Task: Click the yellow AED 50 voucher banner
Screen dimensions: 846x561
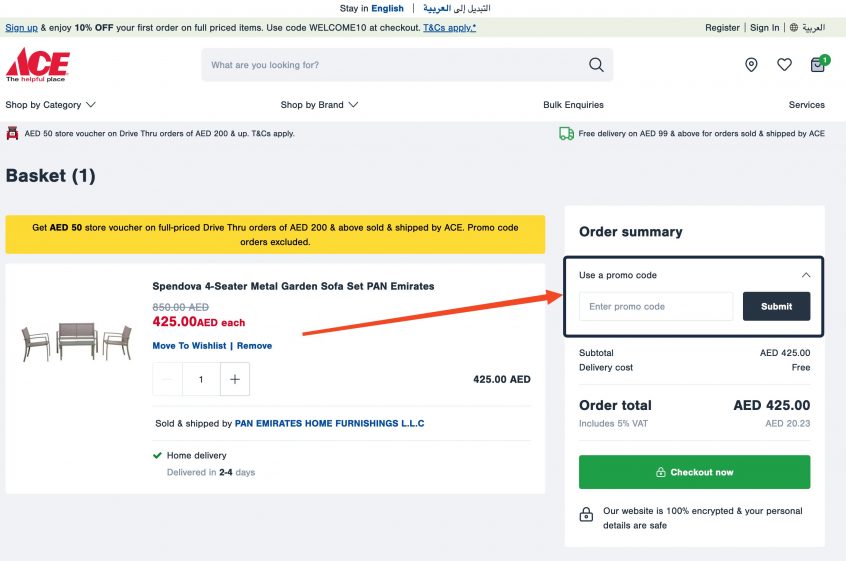Action: point(275,235)
